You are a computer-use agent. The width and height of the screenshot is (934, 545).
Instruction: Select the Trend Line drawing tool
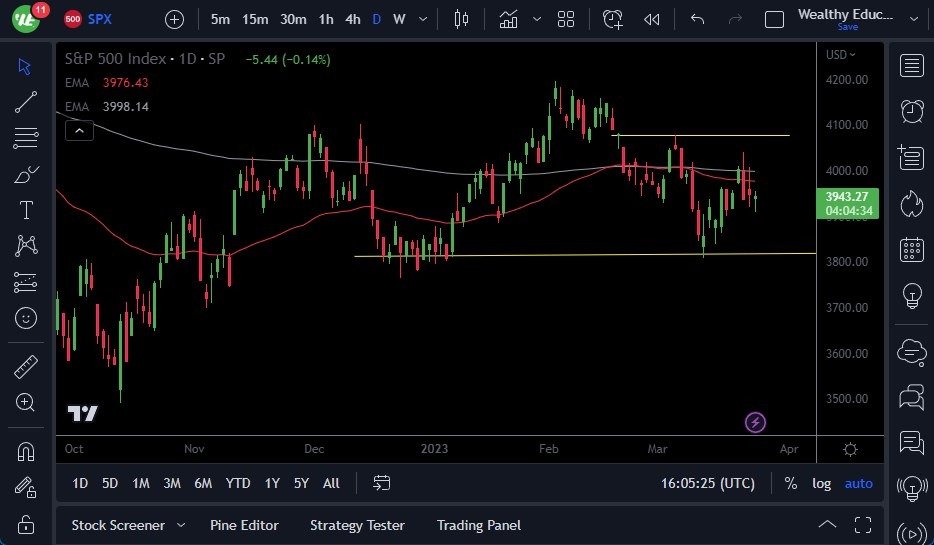tap(26, 102)
